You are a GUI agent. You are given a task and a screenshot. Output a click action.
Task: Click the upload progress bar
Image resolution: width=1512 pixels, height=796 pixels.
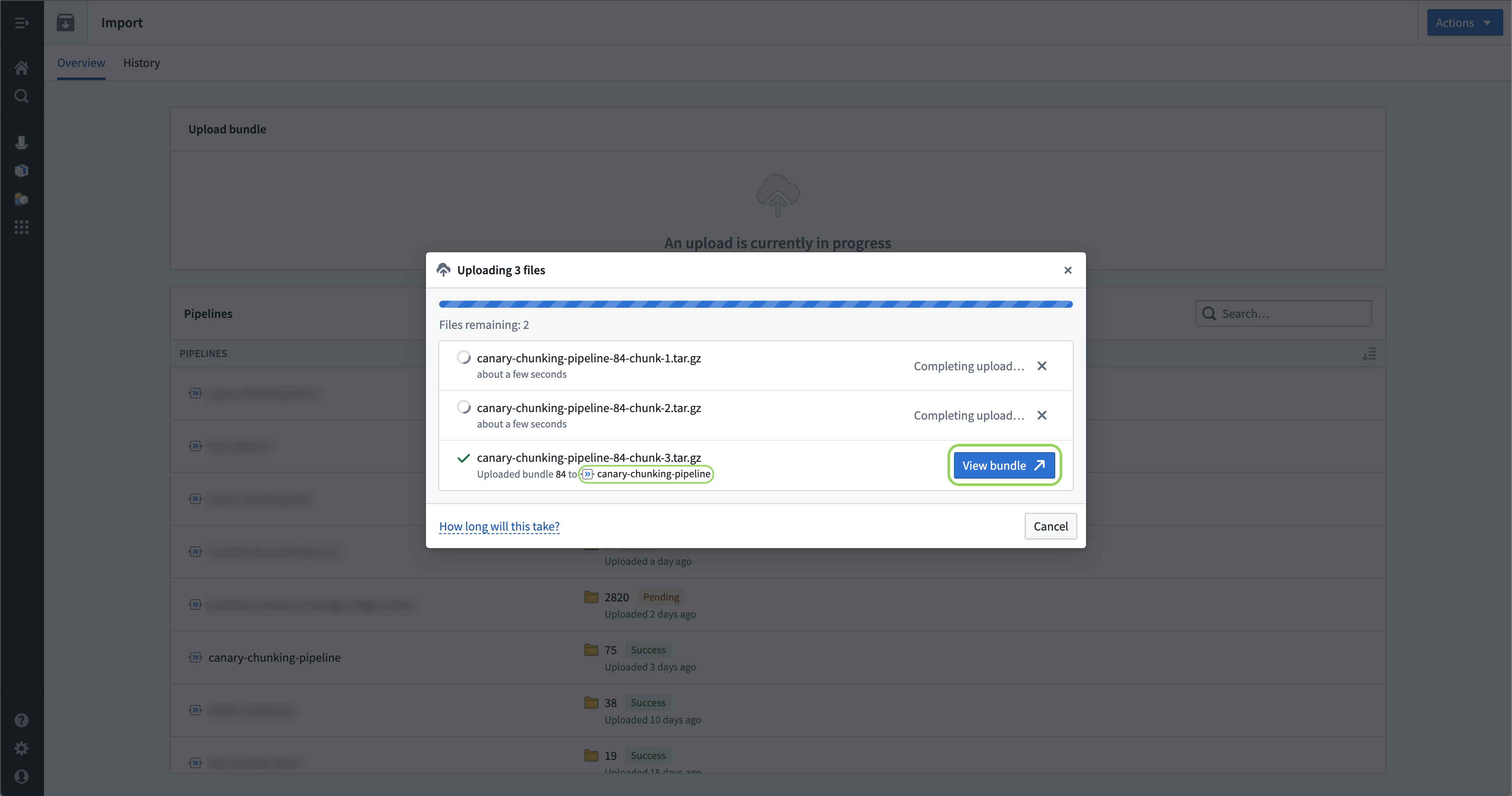coord(756,304)
